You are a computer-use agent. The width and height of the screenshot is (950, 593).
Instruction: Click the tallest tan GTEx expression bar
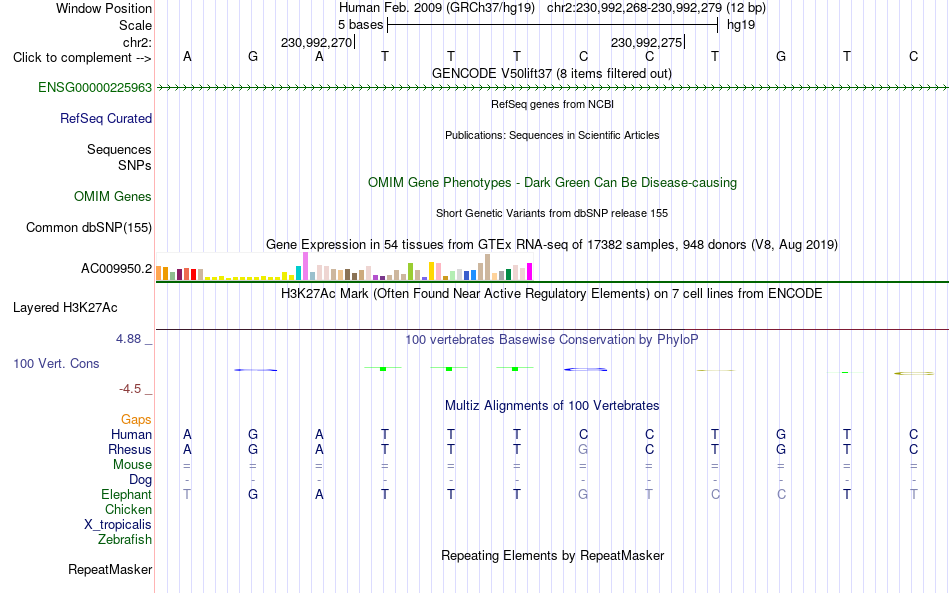[x=487, y=267]
